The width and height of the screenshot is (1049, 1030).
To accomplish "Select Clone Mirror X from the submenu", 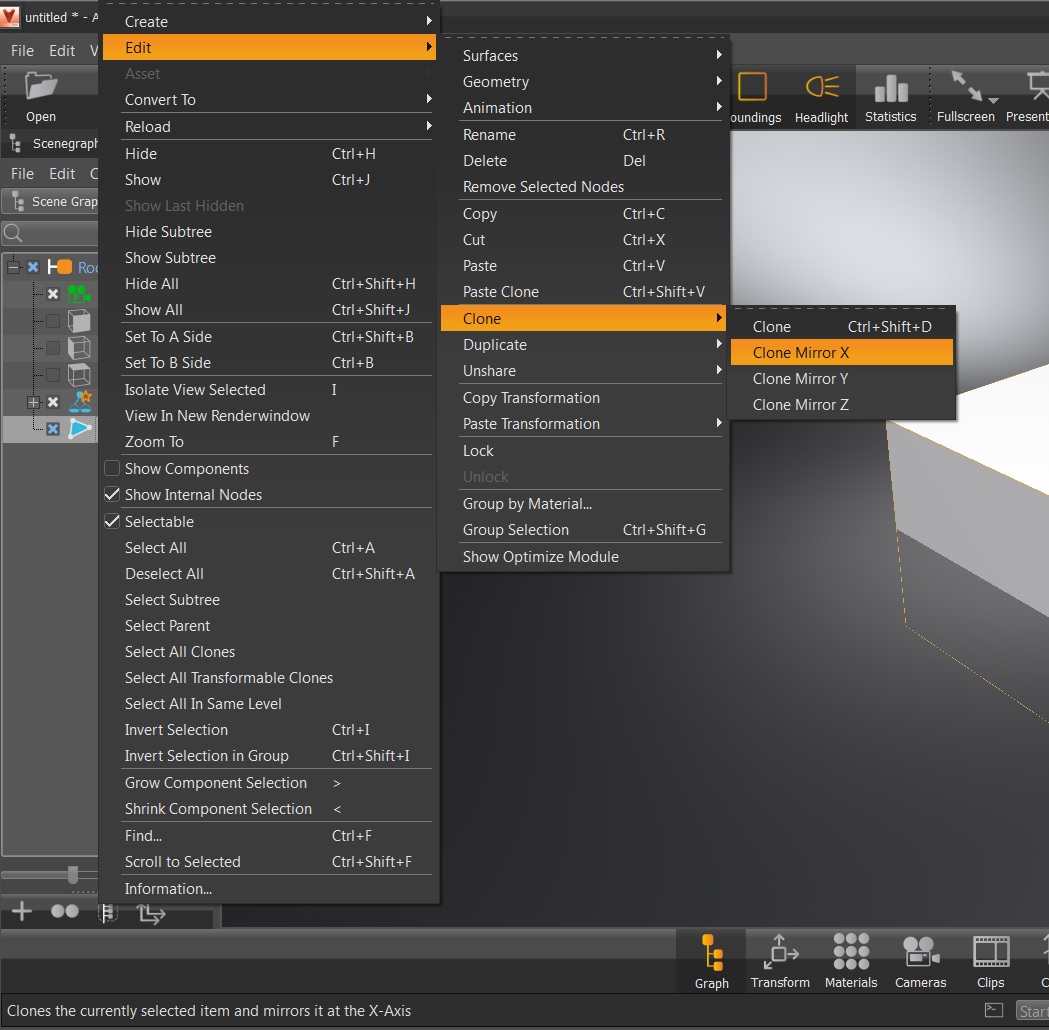I will tap(800, 352).
